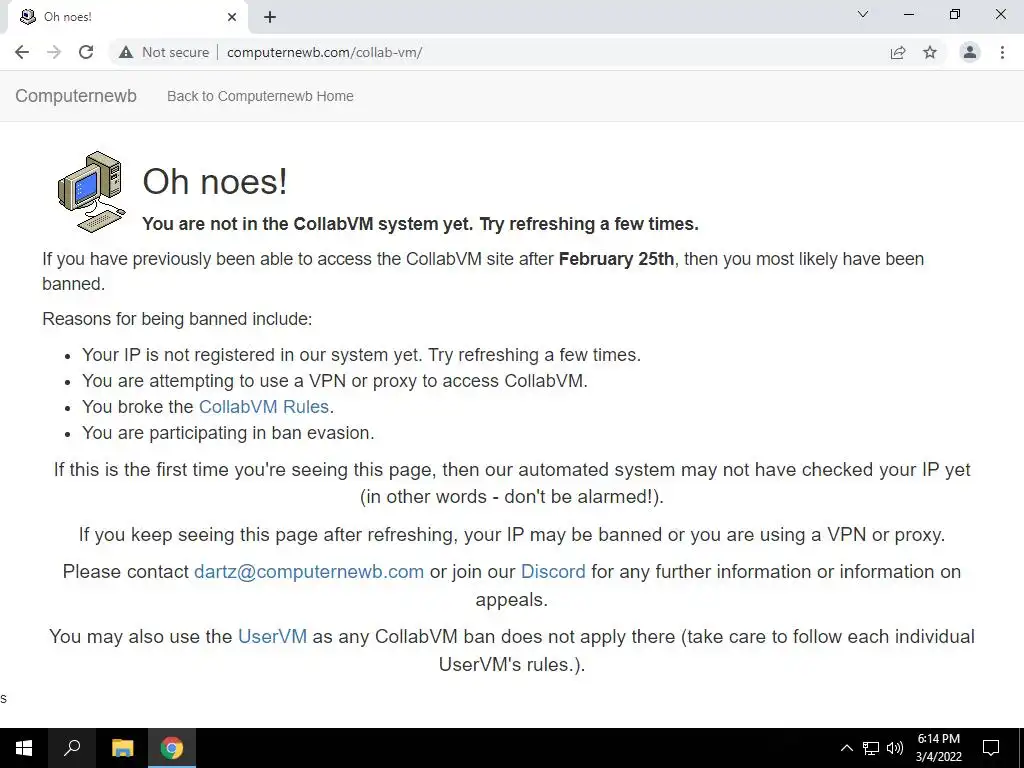Minimize the Chrome window

[x=908, y=14]
